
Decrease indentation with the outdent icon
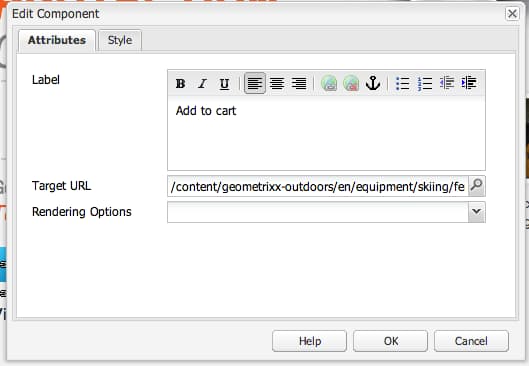point(447,83)
